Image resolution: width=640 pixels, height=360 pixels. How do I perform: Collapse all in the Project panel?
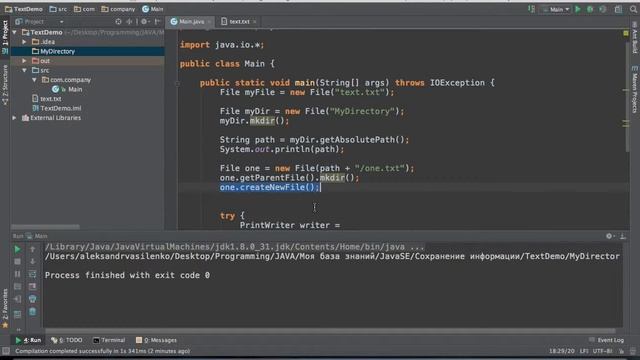tap(129, 22)
